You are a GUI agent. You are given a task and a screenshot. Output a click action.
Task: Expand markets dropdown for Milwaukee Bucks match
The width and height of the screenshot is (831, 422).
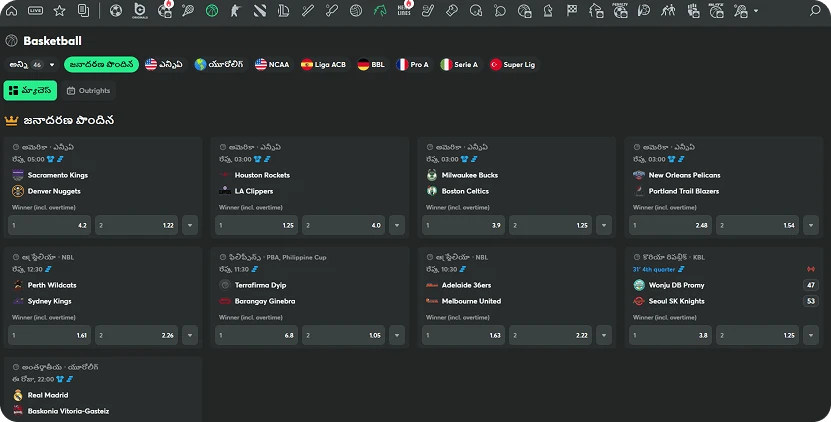[604, 225]
